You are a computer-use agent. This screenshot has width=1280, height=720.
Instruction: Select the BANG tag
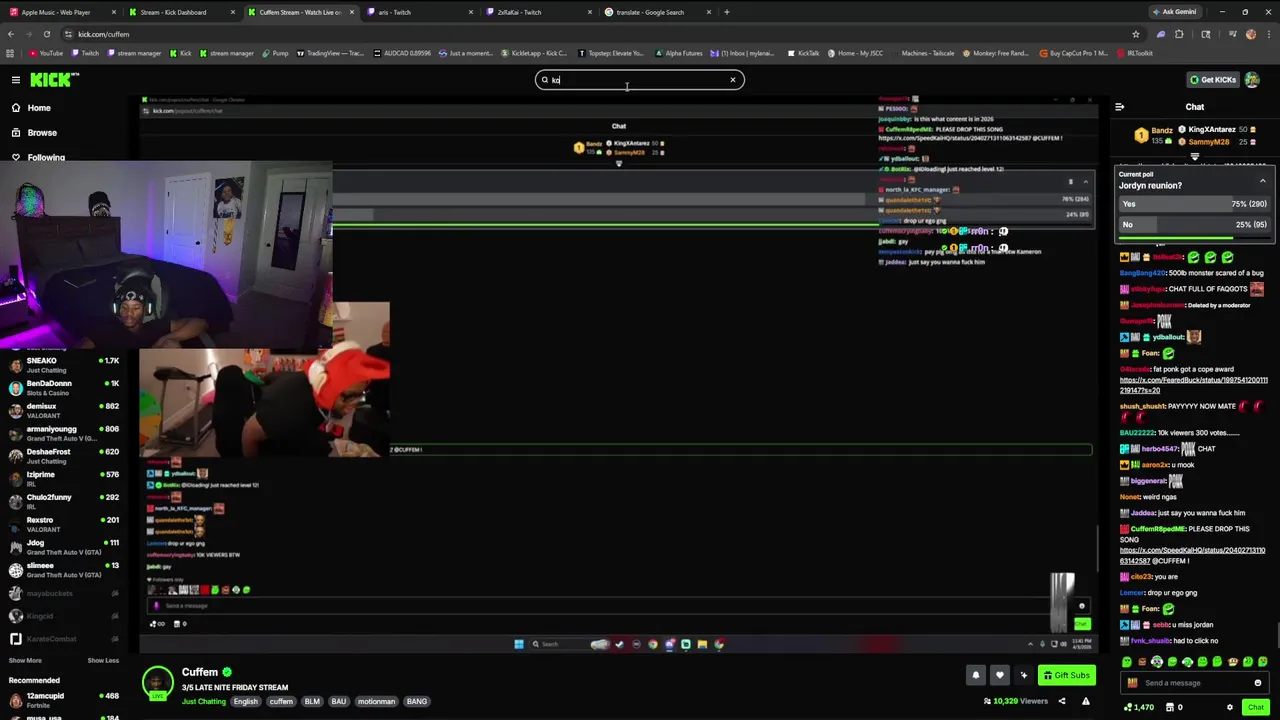pyautogui.click(x=417, y=702)
